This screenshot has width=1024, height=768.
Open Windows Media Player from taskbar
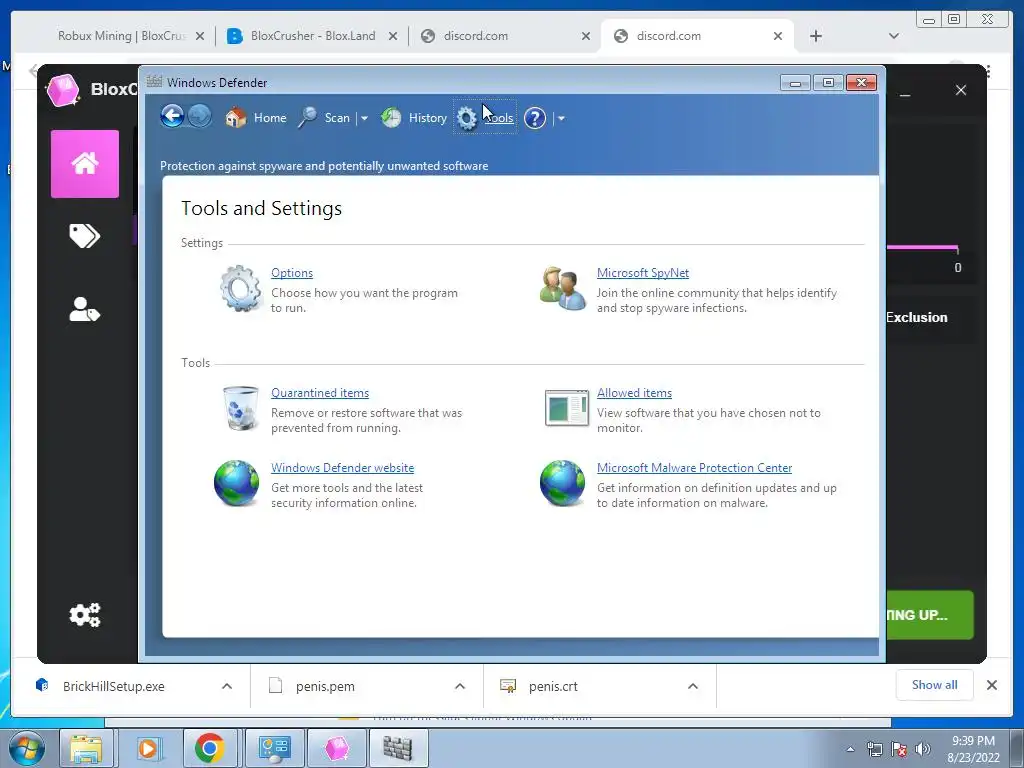tap(148, 748)
